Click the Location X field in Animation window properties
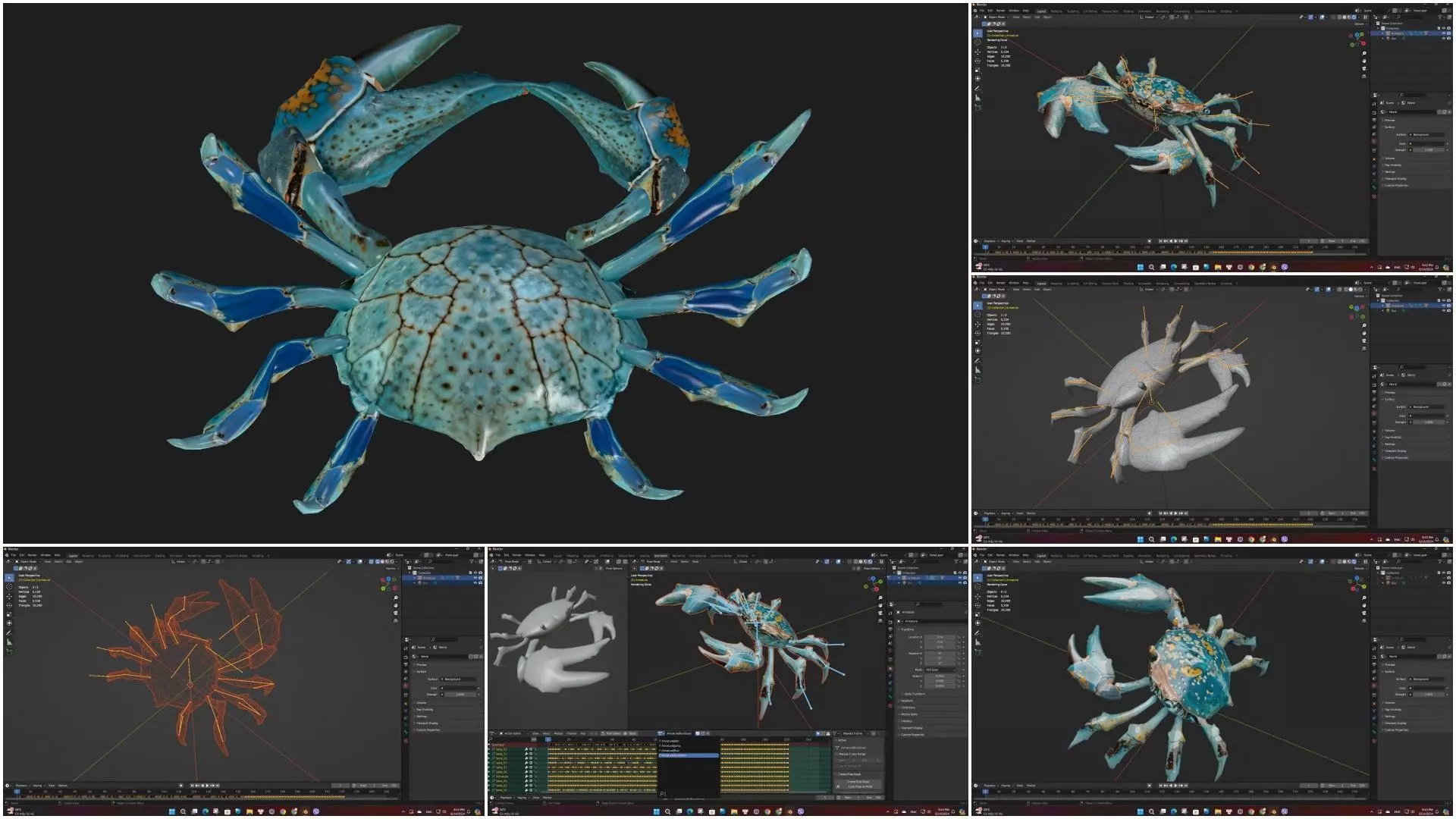 [x=940, y=637]
